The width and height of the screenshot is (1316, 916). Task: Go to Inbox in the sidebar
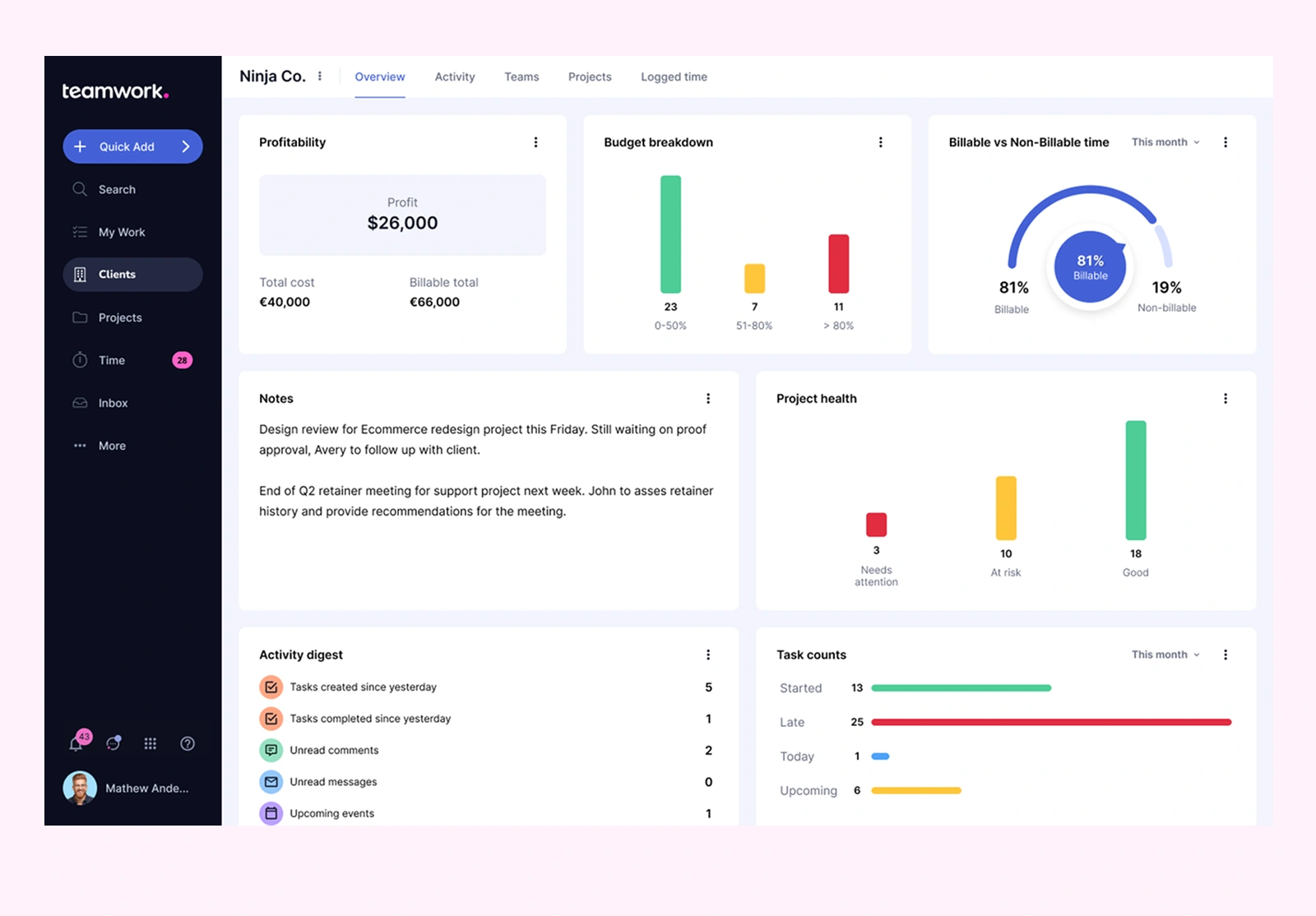113,404
